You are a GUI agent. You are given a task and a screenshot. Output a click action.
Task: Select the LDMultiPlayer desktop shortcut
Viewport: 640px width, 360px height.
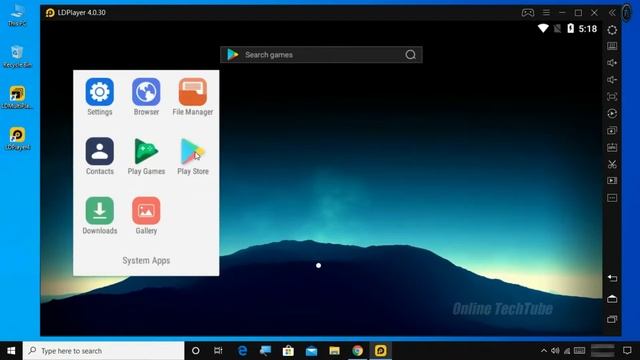tap(17, 98)
